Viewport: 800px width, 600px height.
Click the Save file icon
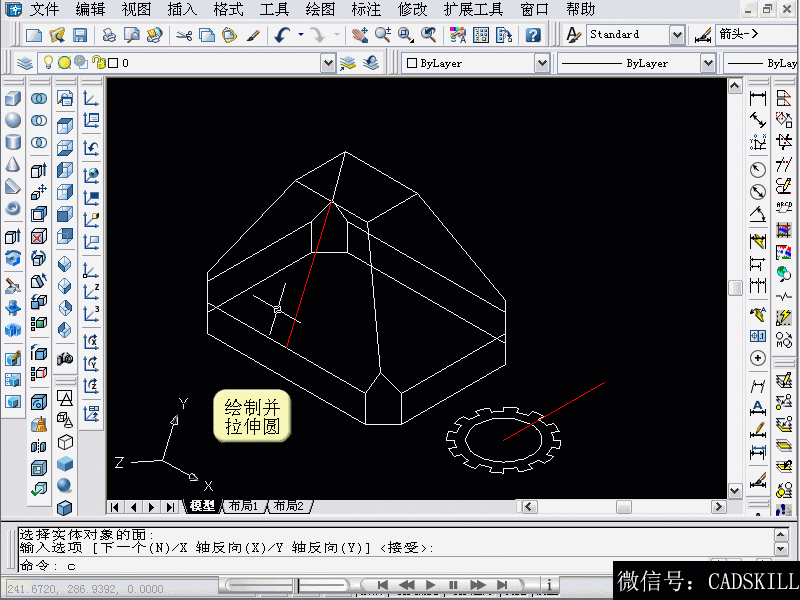pyautogui.click(x=80, y=35)
